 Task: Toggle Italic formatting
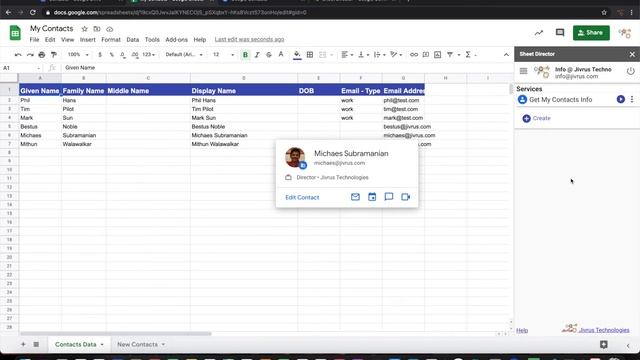tap(257, 55)
